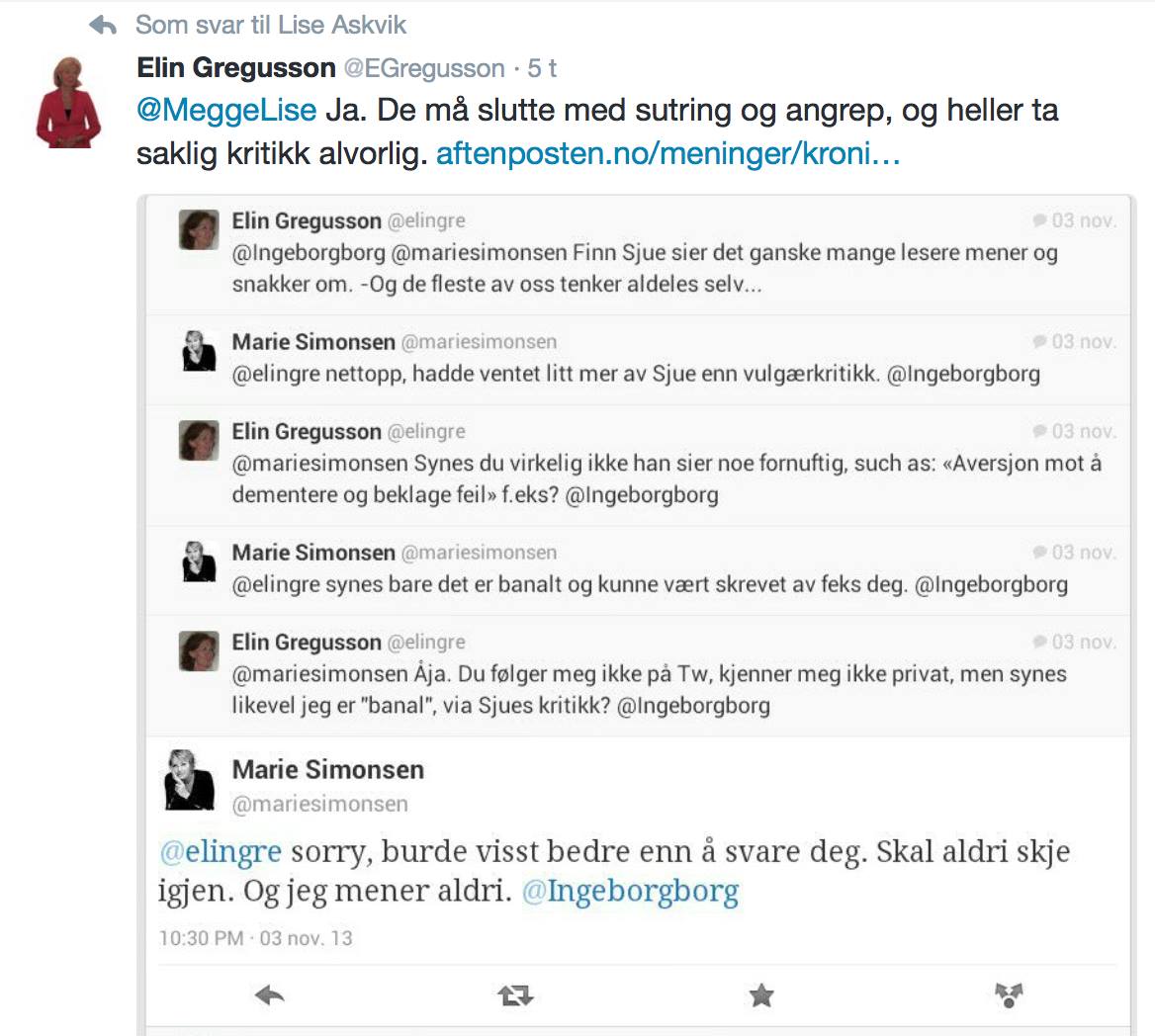Click Elin Gregusson's bold name in main tweet

click(x=235, y=68)
